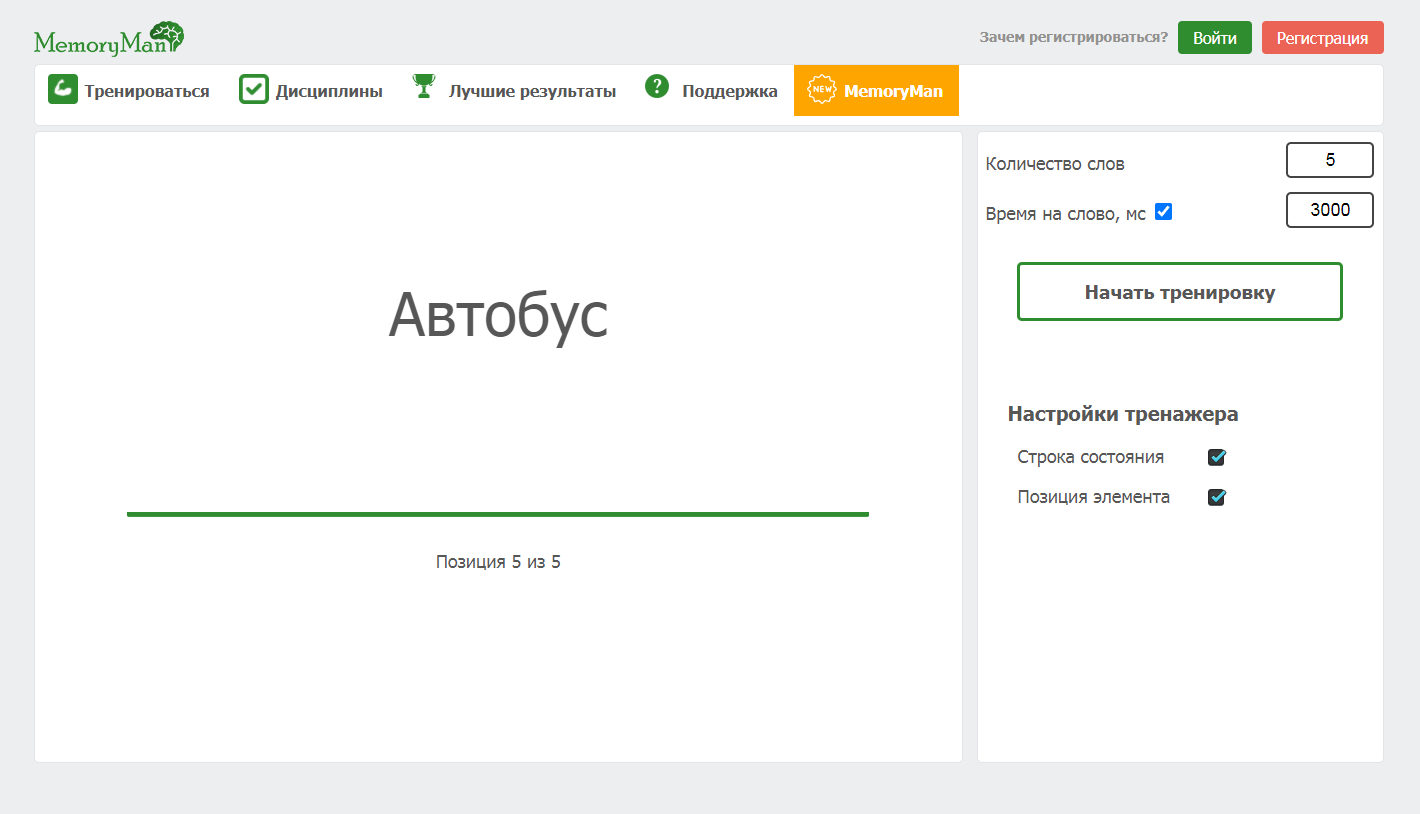Open the Дисциплины menu item

(x=311, y=91)
